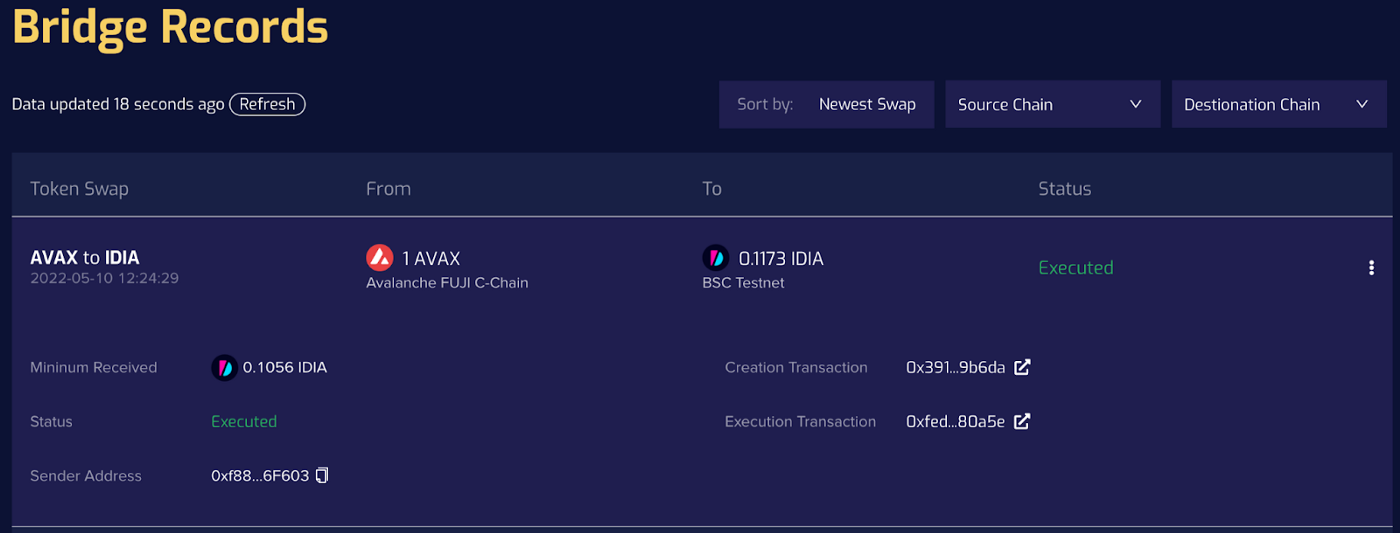Refresh the bridge records data
The width and height of the screenshot is (1400, 533).
coord(267,104)
